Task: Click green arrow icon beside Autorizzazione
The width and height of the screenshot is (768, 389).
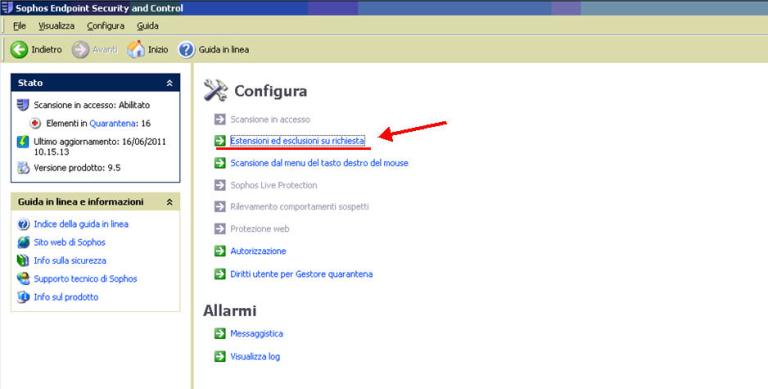Action: [220, 251]
